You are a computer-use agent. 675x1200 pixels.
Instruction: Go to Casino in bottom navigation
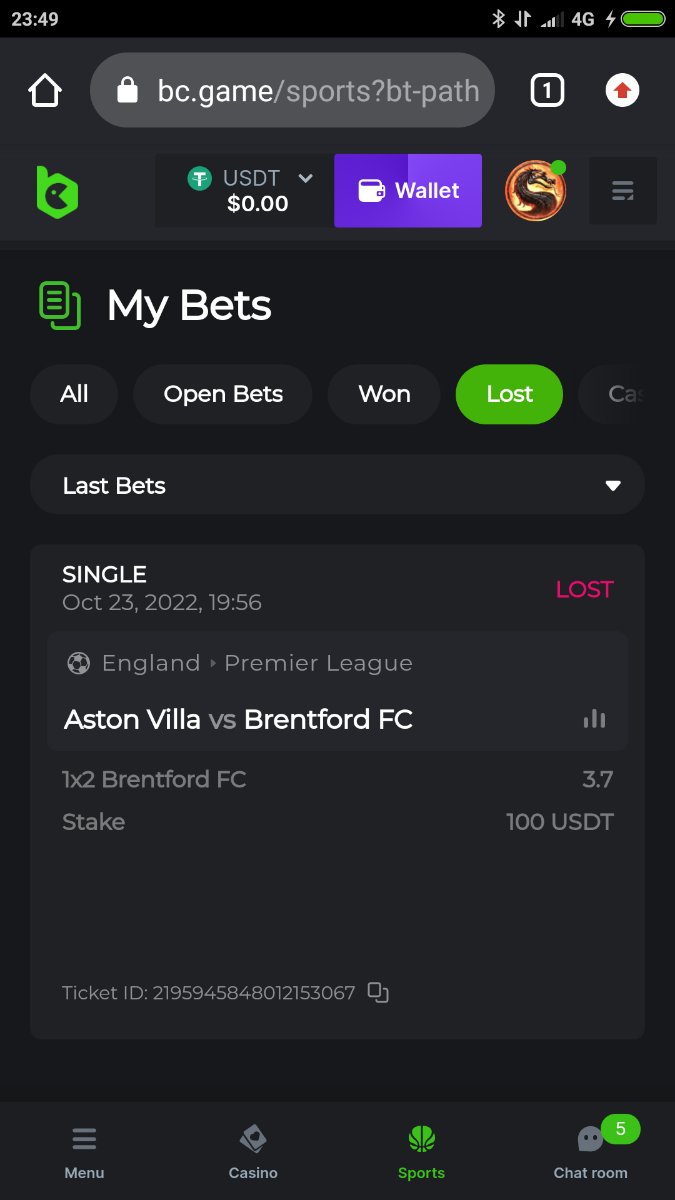tap(253, 1150)
